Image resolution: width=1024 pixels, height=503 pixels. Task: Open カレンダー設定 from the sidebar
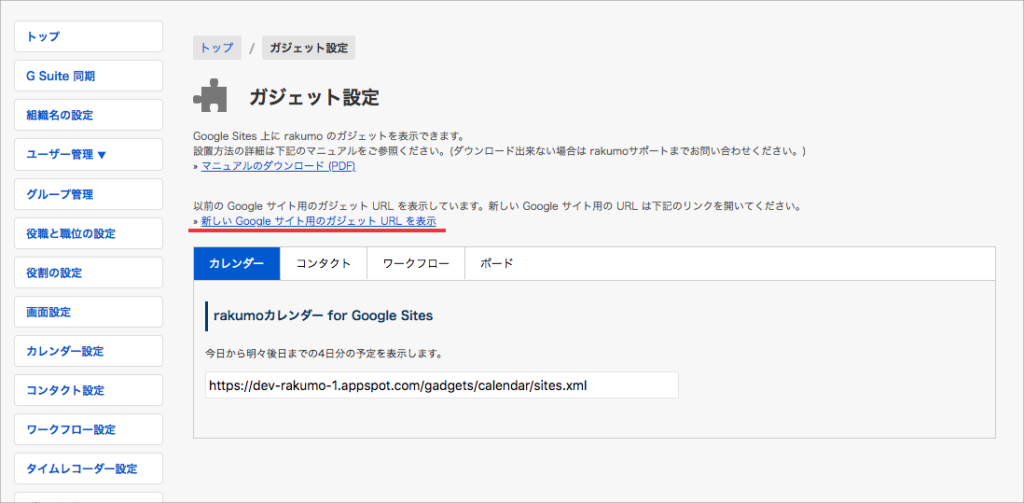88,351
